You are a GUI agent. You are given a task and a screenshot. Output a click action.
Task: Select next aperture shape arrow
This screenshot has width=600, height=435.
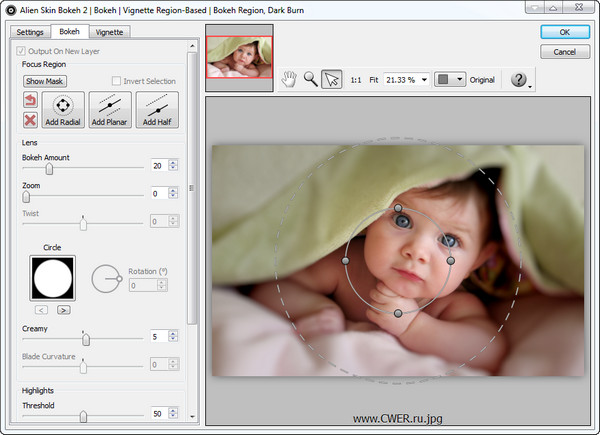63,310
